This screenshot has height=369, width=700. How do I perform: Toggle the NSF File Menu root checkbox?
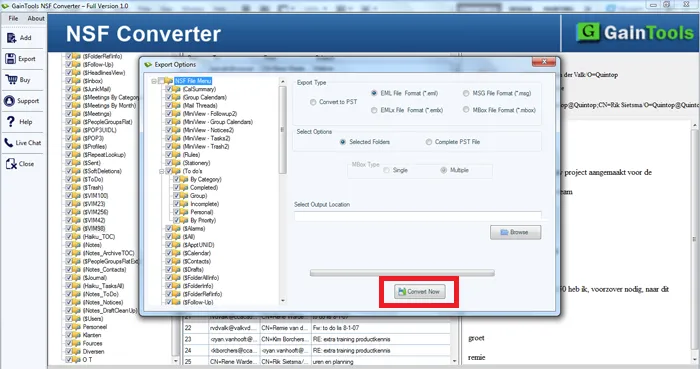[161, 81]
